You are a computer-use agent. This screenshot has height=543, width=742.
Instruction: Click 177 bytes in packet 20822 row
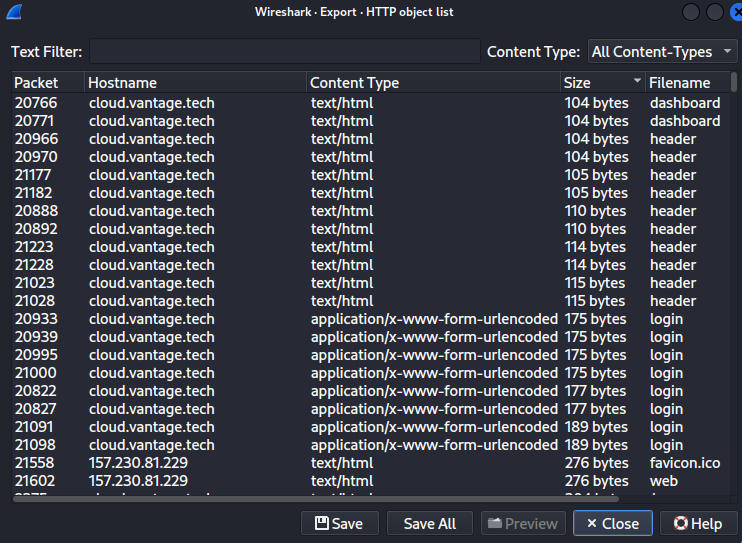[x=595, y=391]
